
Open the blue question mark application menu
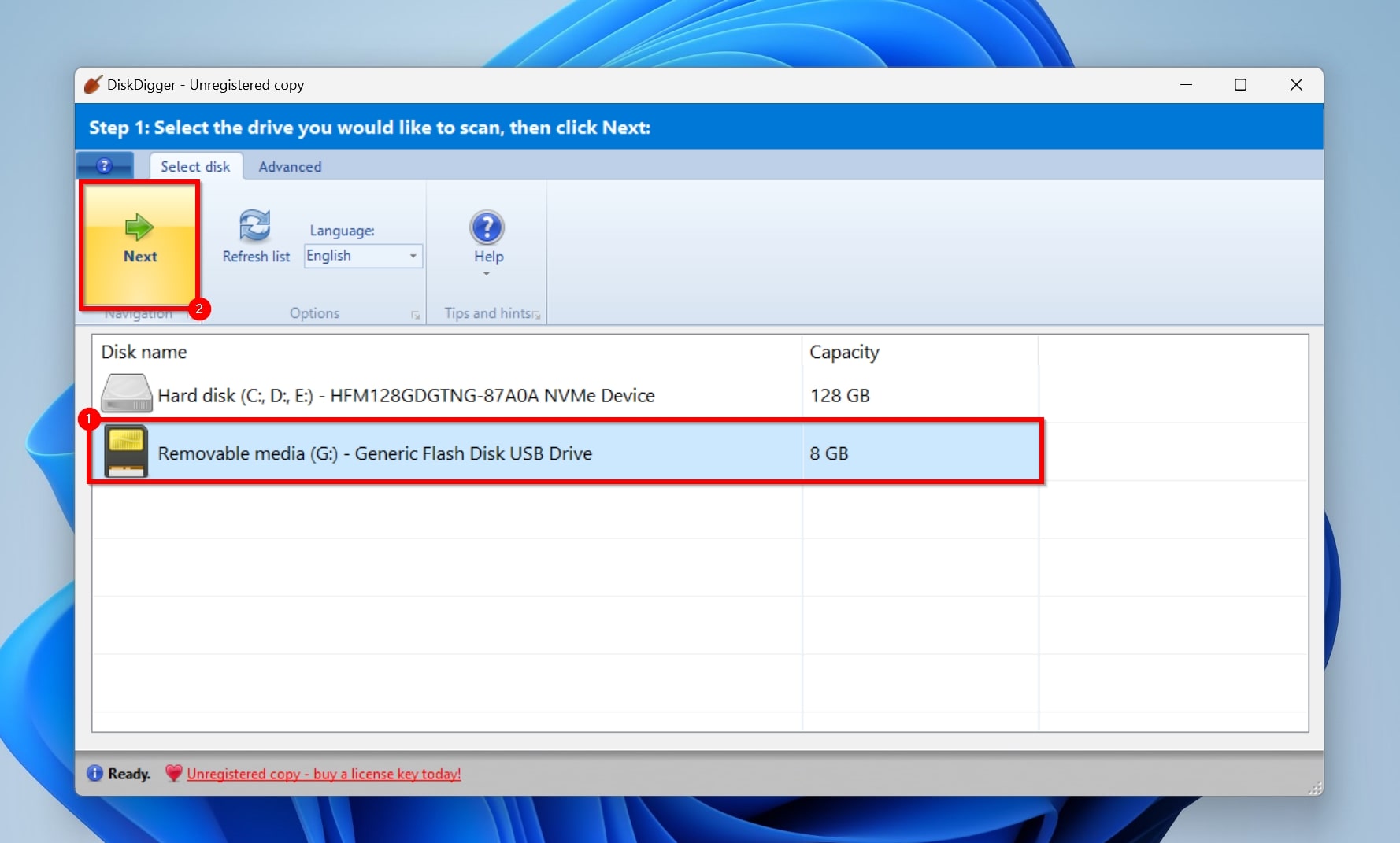coord(105,166)
